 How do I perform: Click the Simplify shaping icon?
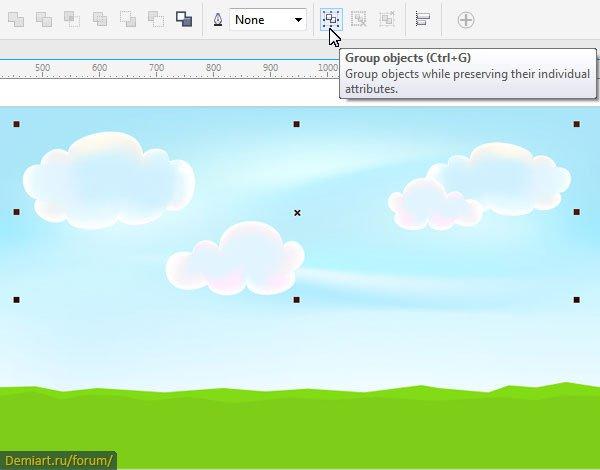point(100,20)
